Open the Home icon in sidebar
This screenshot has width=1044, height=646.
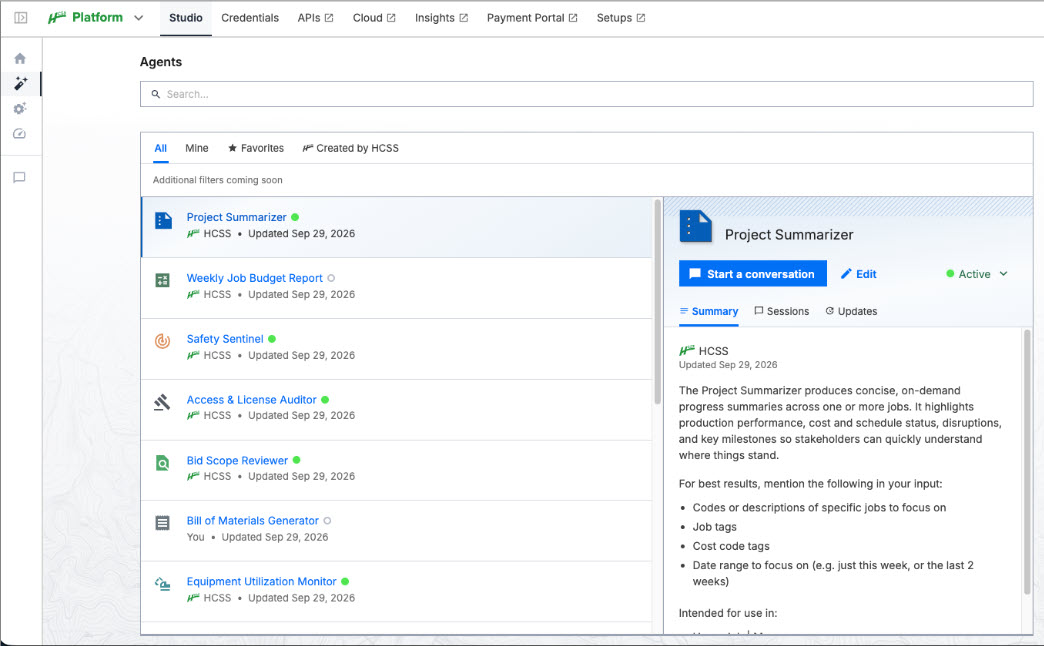coord(20,59)
